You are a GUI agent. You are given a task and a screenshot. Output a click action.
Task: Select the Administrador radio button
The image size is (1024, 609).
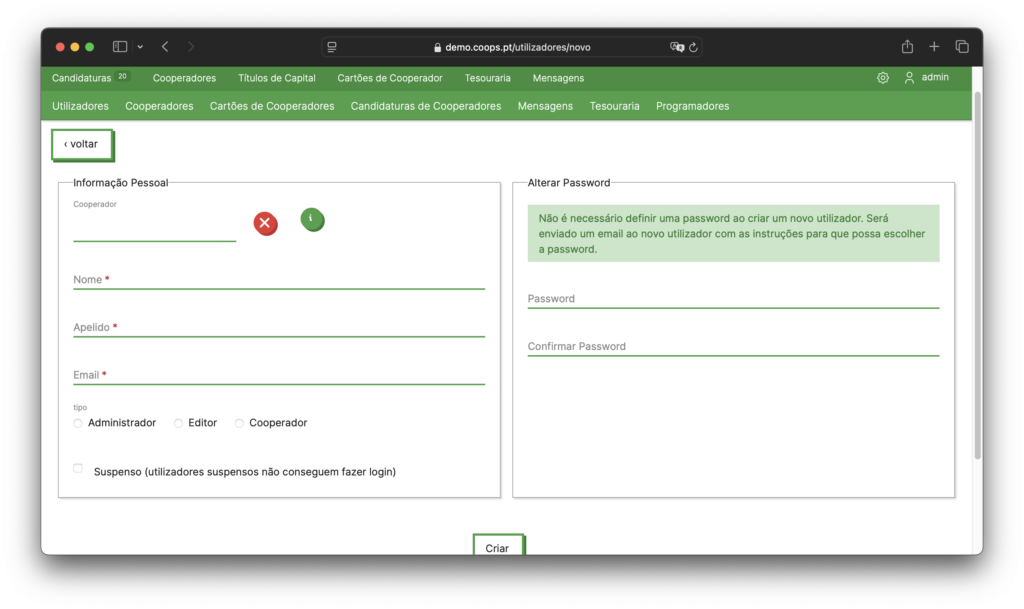[x=78, y=424]
